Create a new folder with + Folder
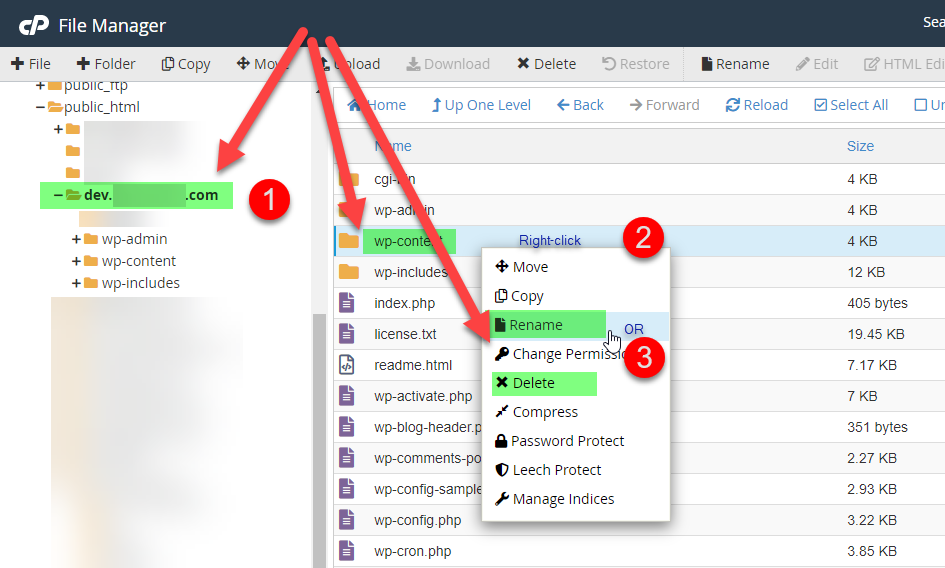This screenshot has height=568, width=945. click(x=106, y=64)
